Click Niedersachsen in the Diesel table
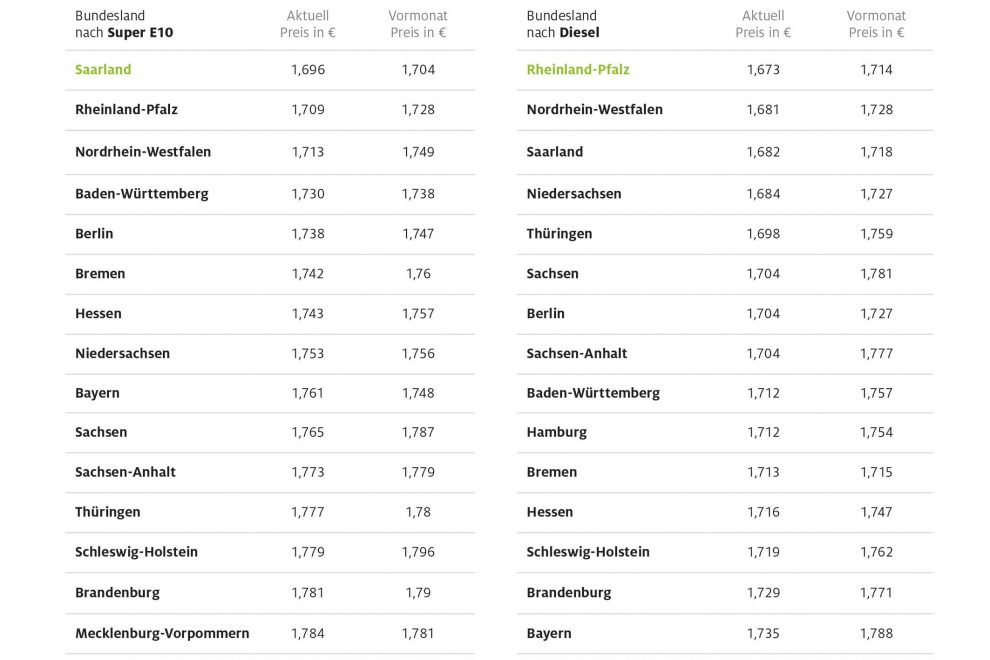 click(574, 194)
